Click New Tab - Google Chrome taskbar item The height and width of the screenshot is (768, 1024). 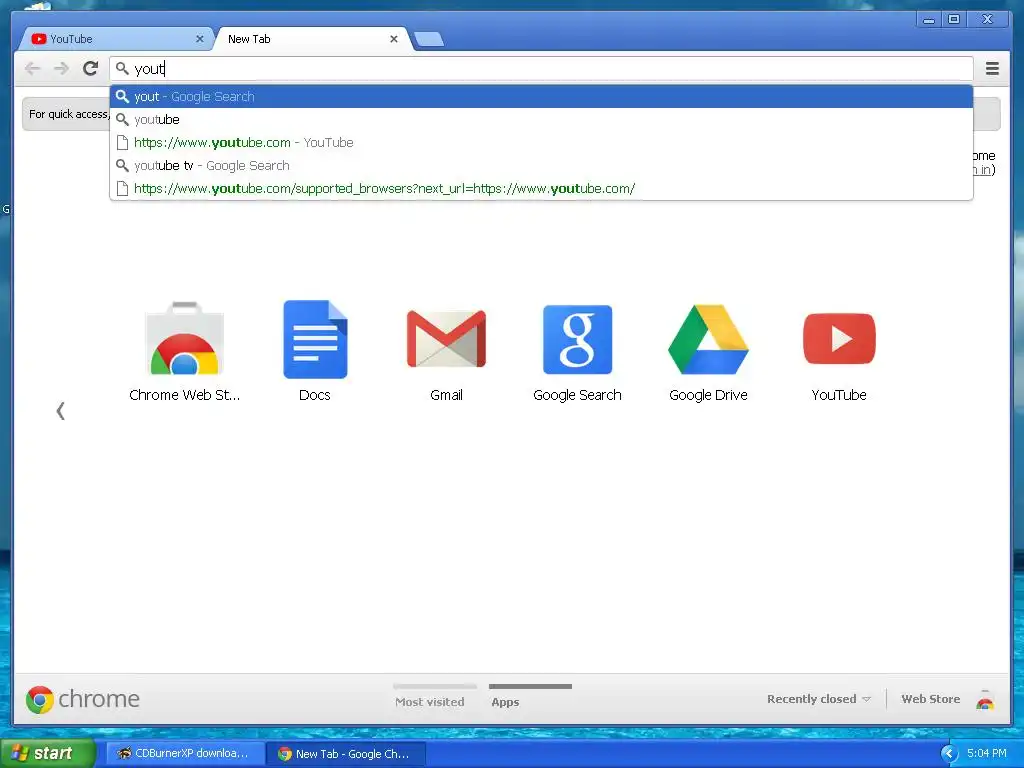click(x=345, y=754)
